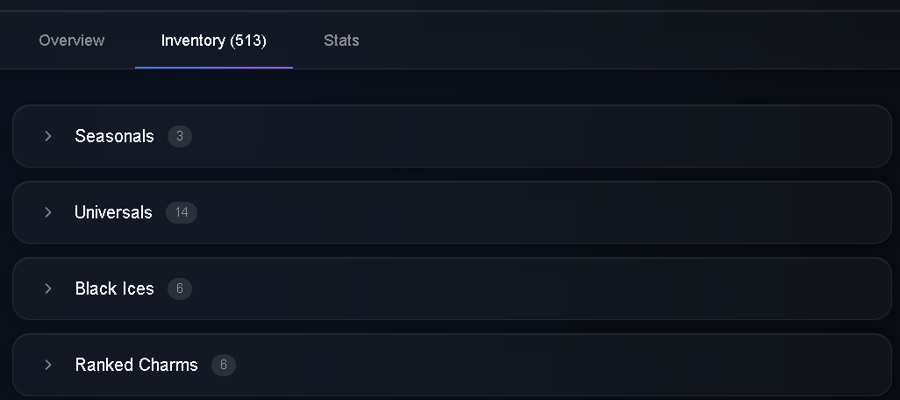Image resolution: width=900 pixels, height=400 pixels.
Task: Click the Black Ices category title
Action: click(x=114, y=289)
